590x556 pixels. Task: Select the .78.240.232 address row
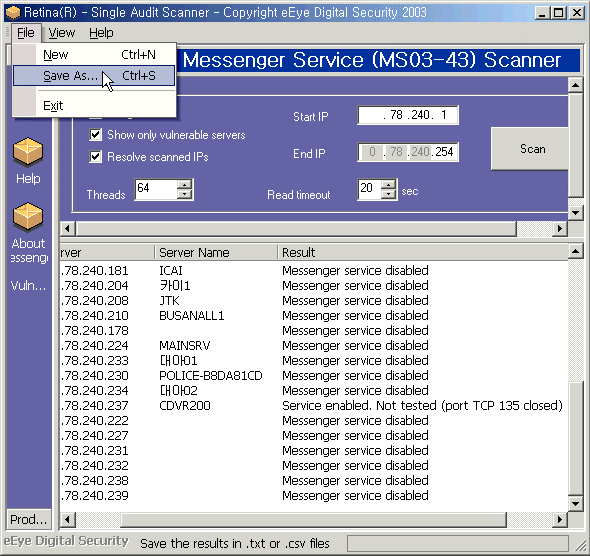(x=314, y=466)
